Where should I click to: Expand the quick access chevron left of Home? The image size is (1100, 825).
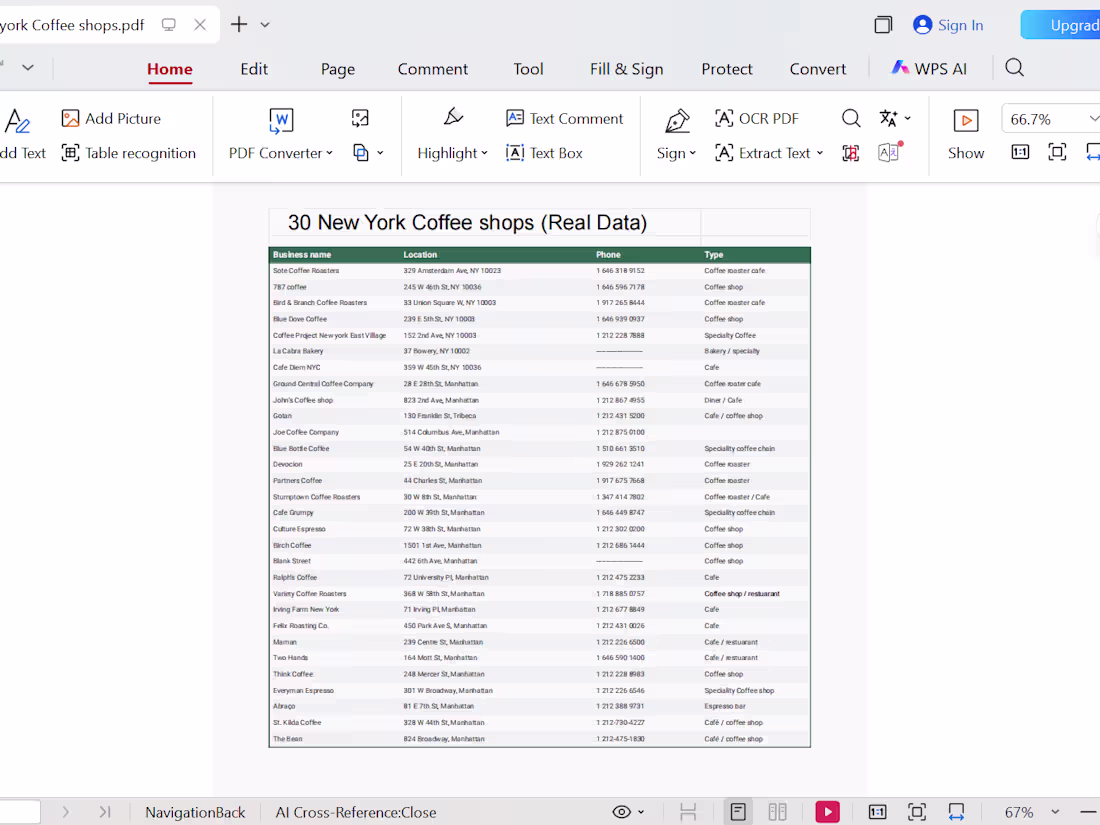(28, 67)
